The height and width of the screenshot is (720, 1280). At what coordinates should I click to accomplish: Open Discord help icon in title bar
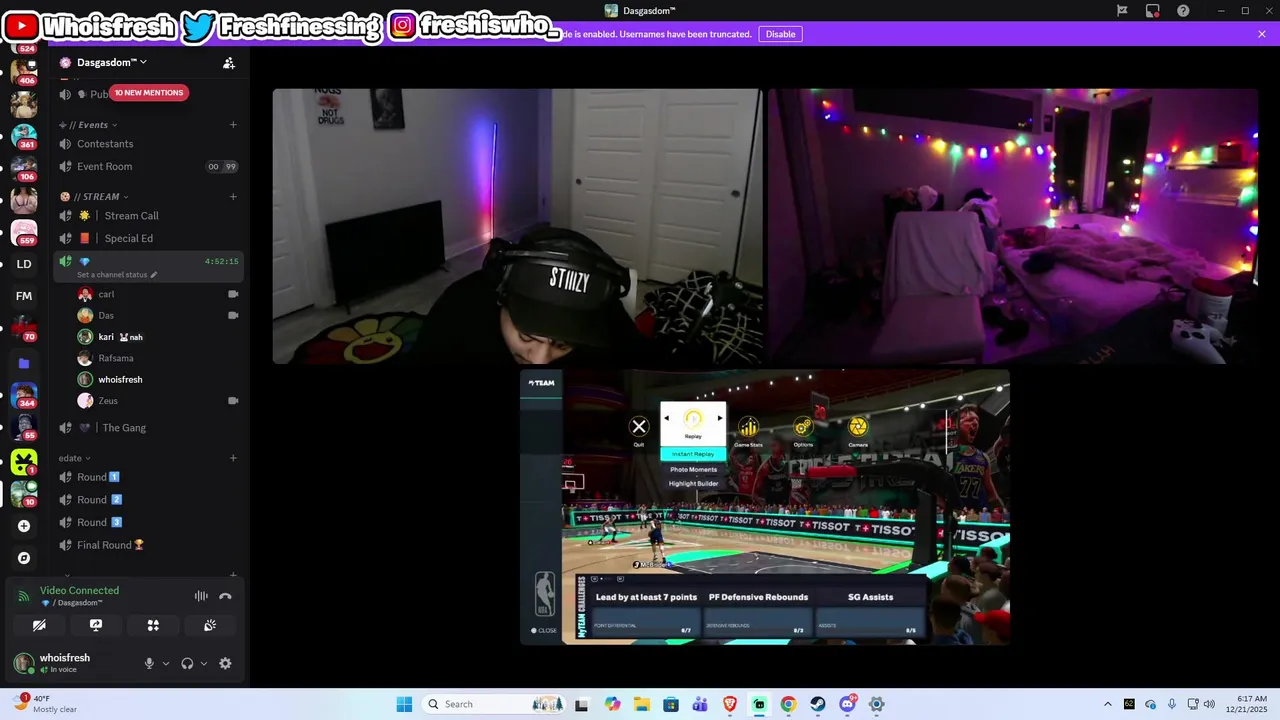pyautogui.click(x=1184, y=11)
